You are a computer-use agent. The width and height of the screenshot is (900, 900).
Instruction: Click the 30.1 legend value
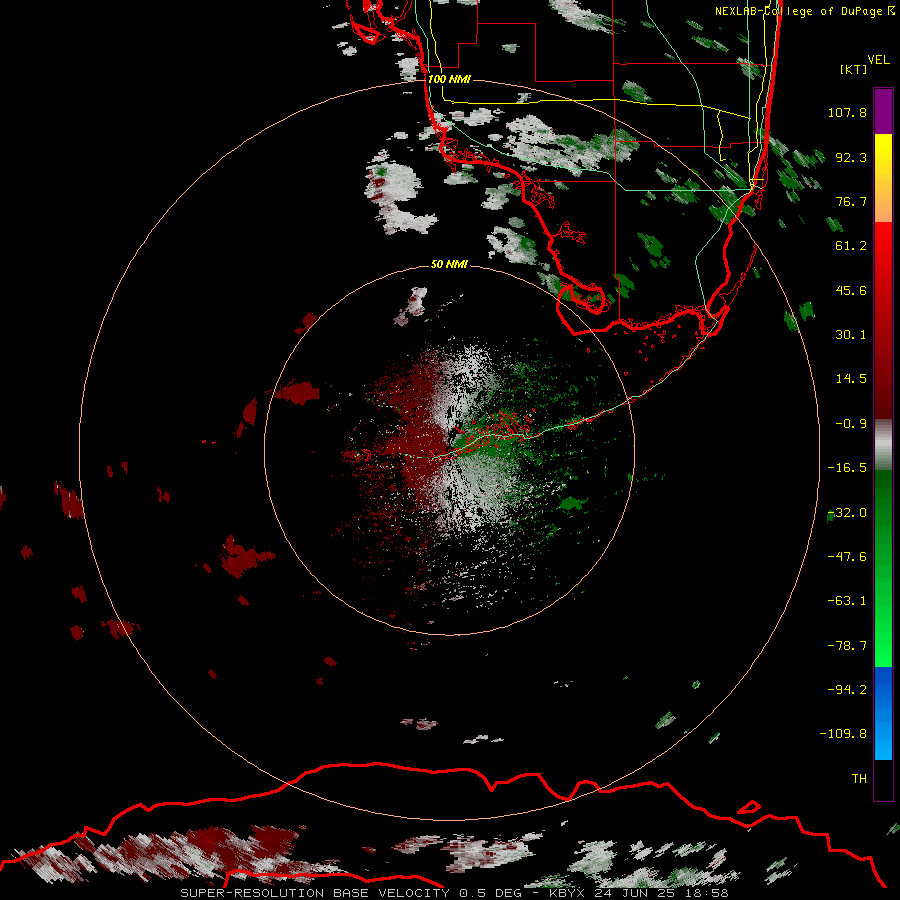point(851,335)
